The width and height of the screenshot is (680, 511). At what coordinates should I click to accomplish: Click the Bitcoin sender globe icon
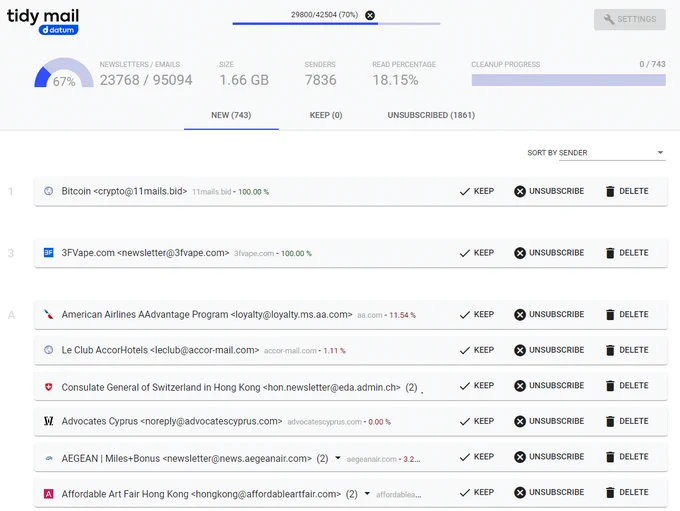[49, 191]
